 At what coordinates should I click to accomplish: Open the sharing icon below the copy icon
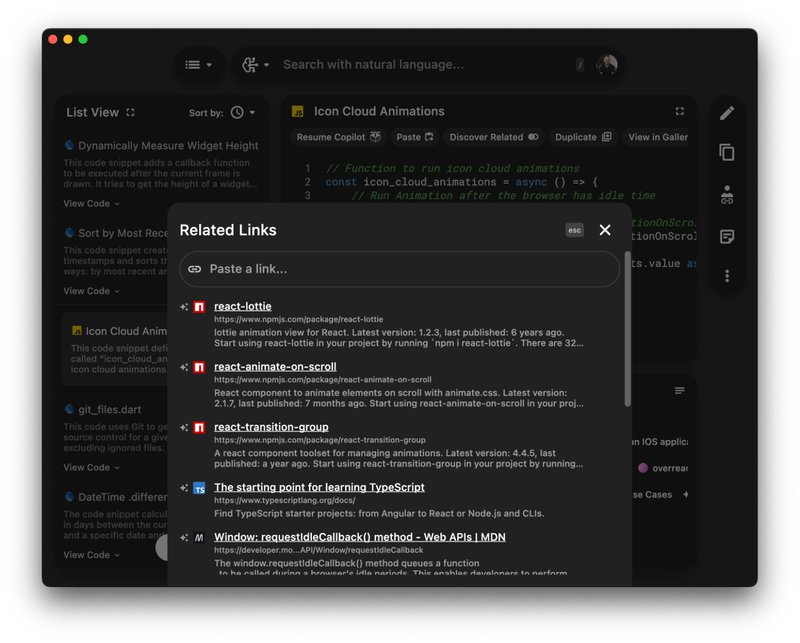727,195
